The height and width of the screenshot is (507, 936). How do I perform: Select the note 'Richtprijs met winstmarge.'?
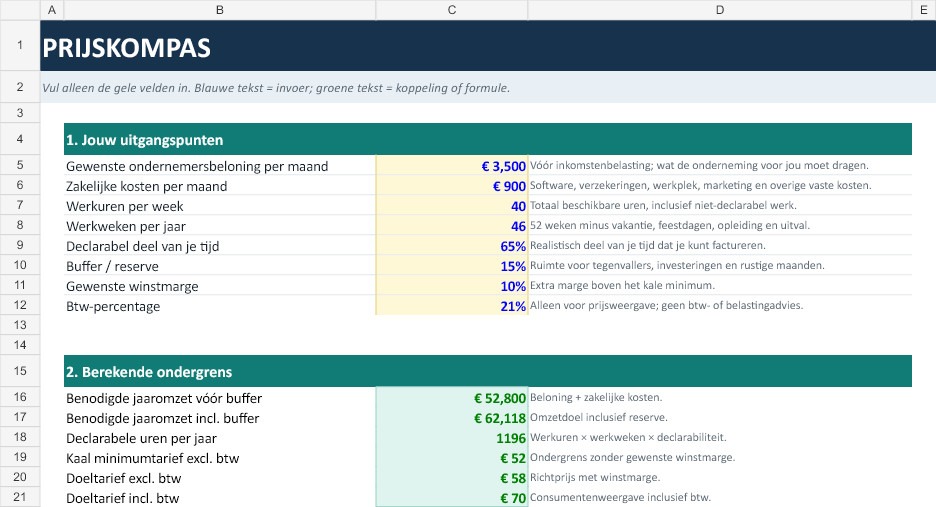[595, 477]
